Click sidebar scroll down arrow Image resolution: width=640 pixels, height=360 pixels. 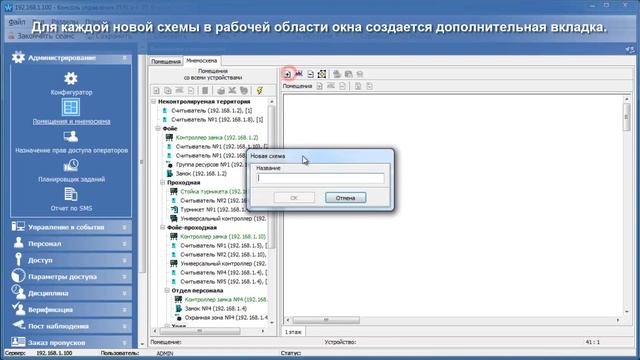click(x=142, y=344)
